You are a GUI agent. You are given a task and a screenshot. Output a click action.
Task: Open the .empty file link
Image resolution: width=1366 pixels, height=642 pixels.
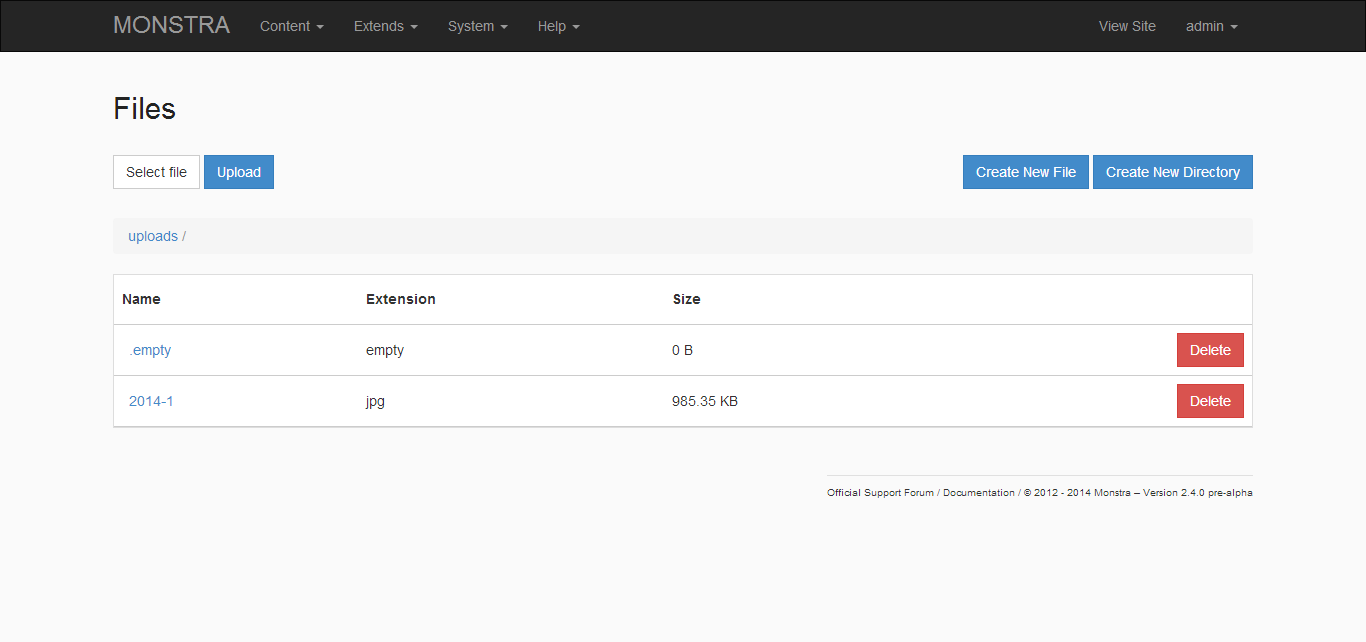click(x=151, y=350)
